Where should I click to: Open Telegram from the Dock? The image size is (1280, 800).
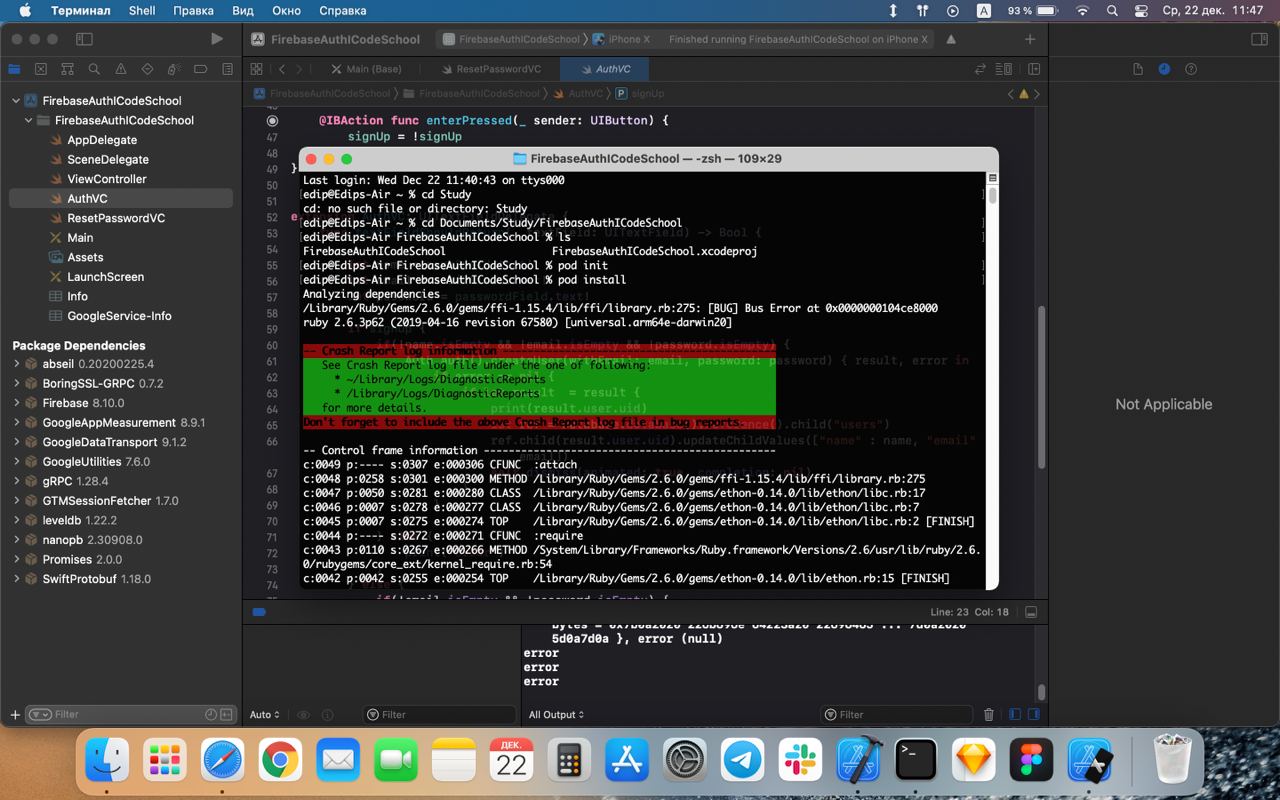pyautogui.click(x=743, y=761)
